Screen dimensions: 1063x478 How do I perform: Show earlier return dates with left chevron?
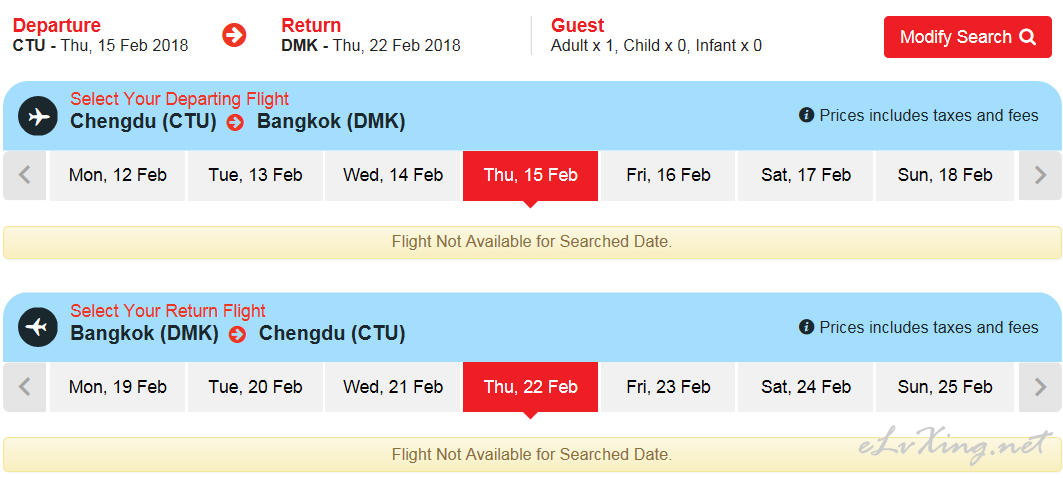pyautogui.click(x=25, y=387)
